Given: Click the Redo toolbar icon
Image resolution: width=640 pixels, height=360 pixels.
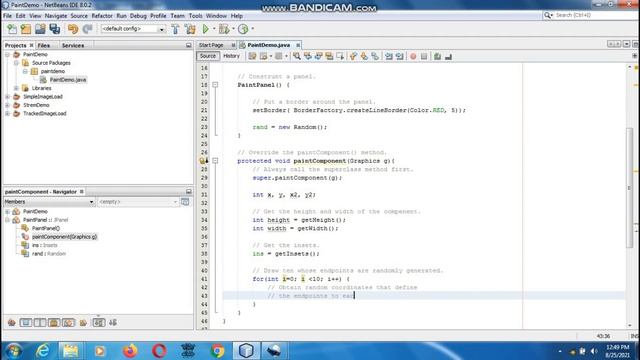Looking at the screenshot, I should click(x=87, y=29).
